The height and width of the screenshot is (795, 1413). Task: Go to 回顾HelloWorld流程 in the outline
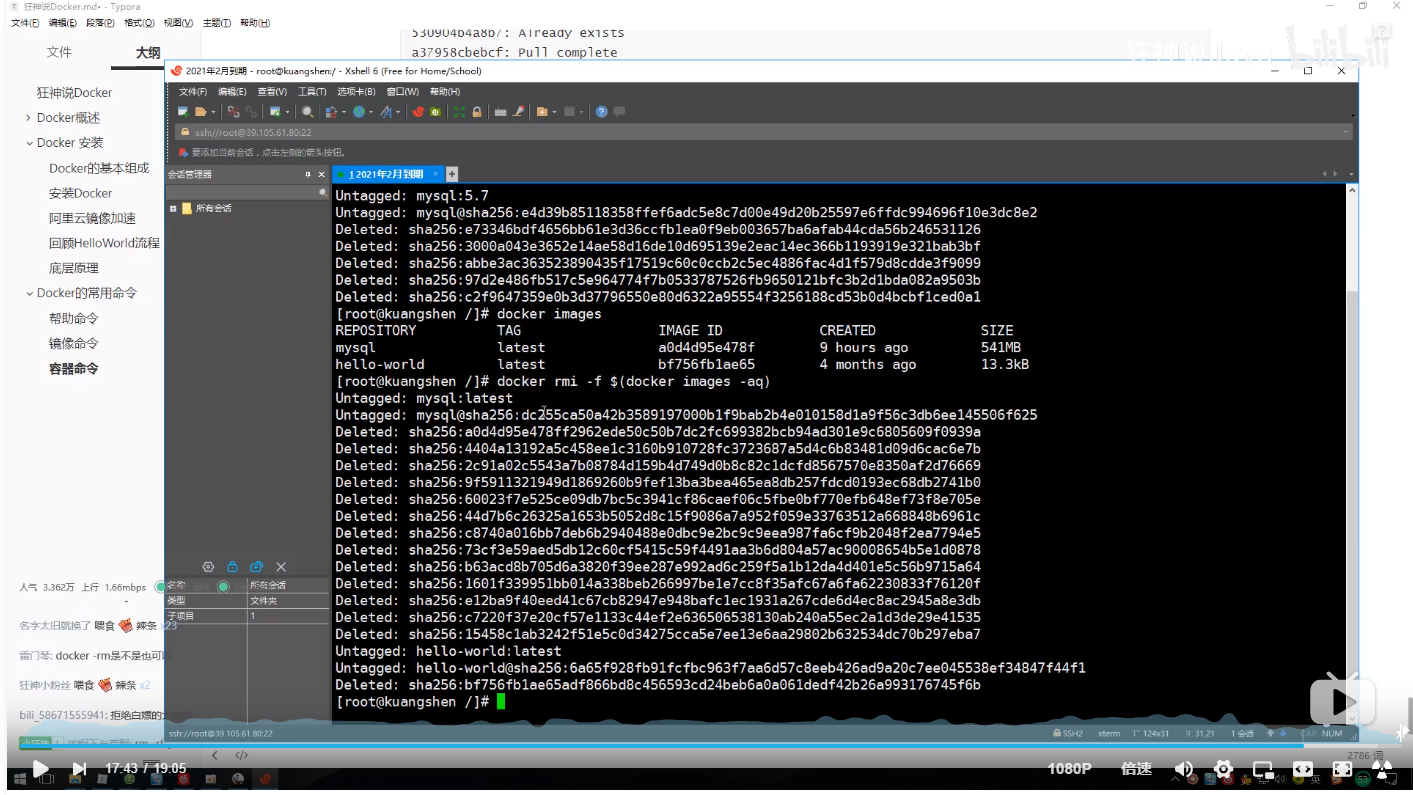coord(104,243)
